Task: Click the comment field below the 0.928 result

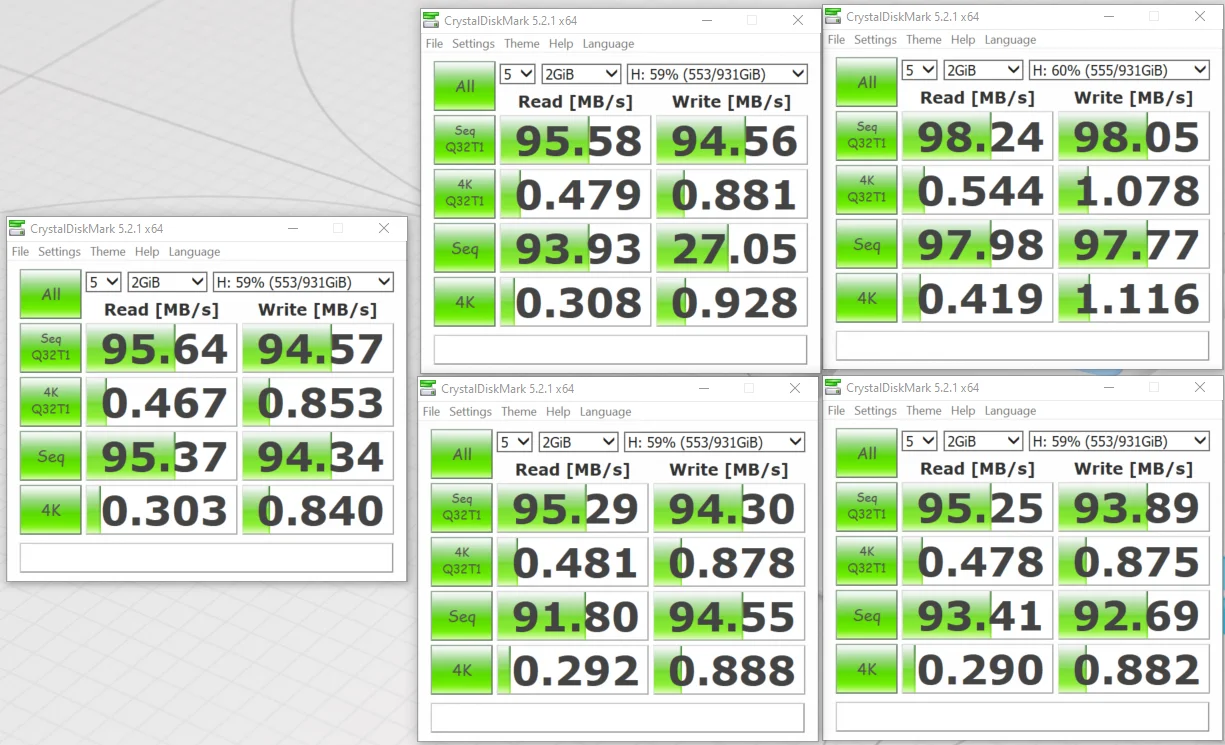Action: (621, 349)
